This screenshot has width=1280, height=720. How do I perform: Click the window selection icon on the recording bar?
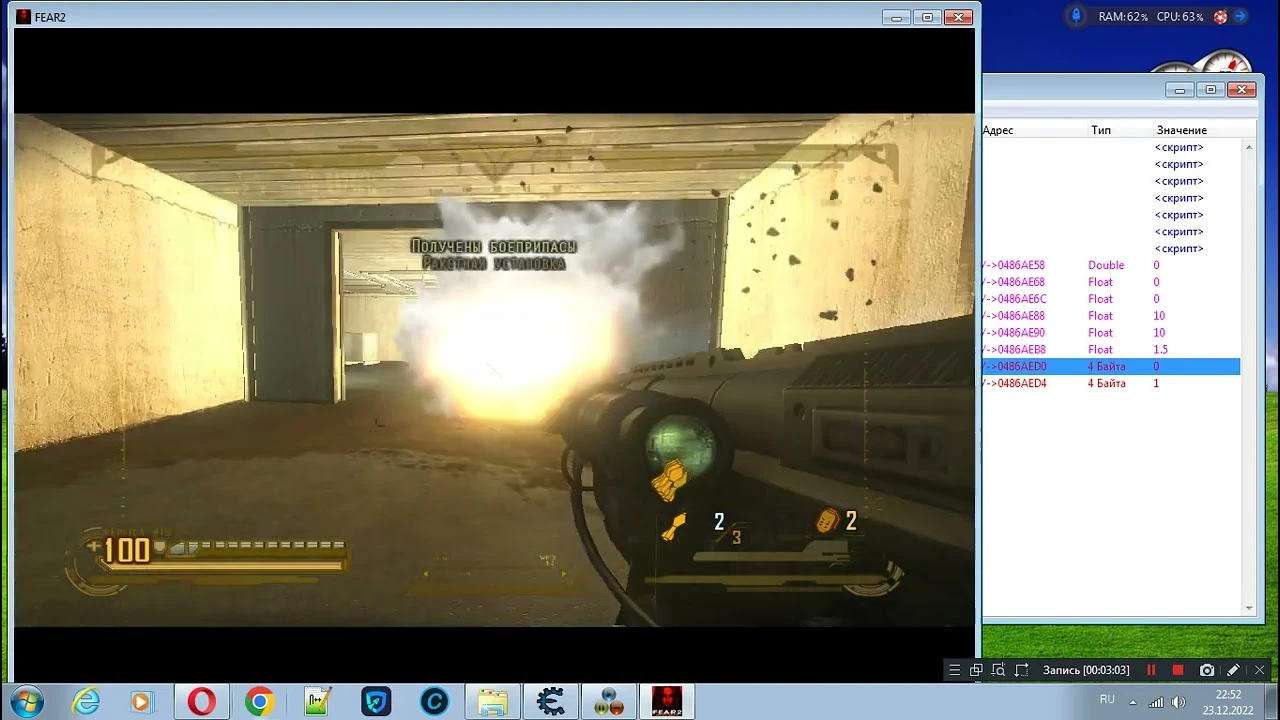[977, 670]
